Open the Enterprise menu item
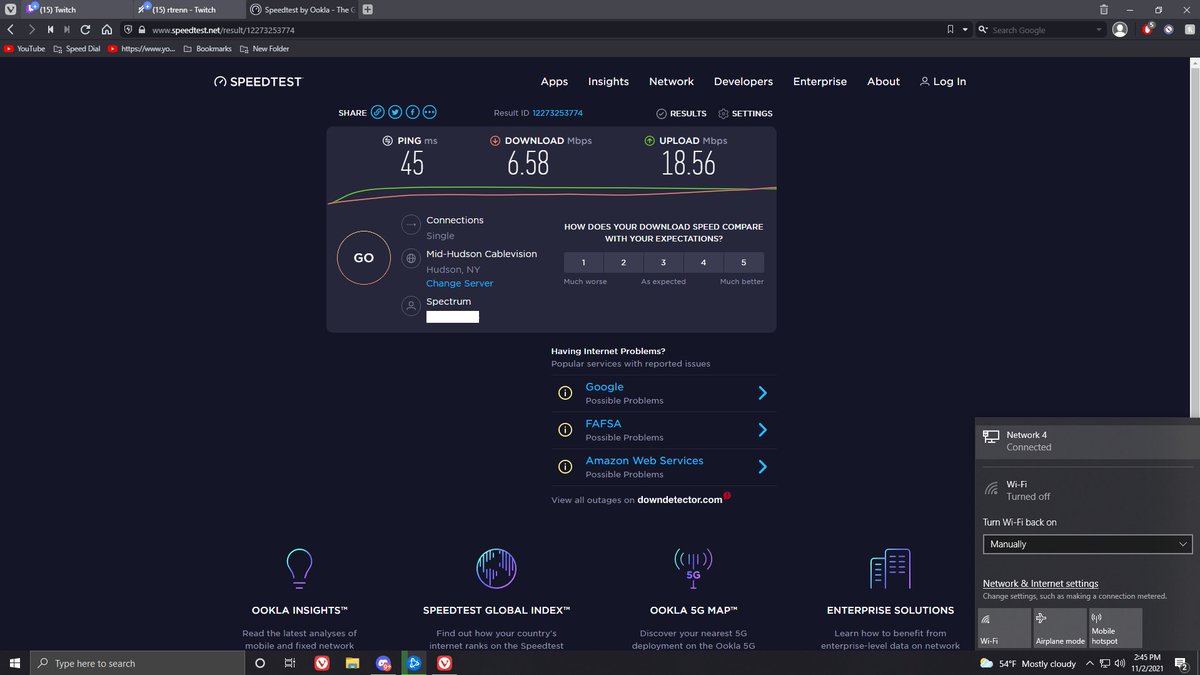Screen dimensions: 1200x675 820,82
